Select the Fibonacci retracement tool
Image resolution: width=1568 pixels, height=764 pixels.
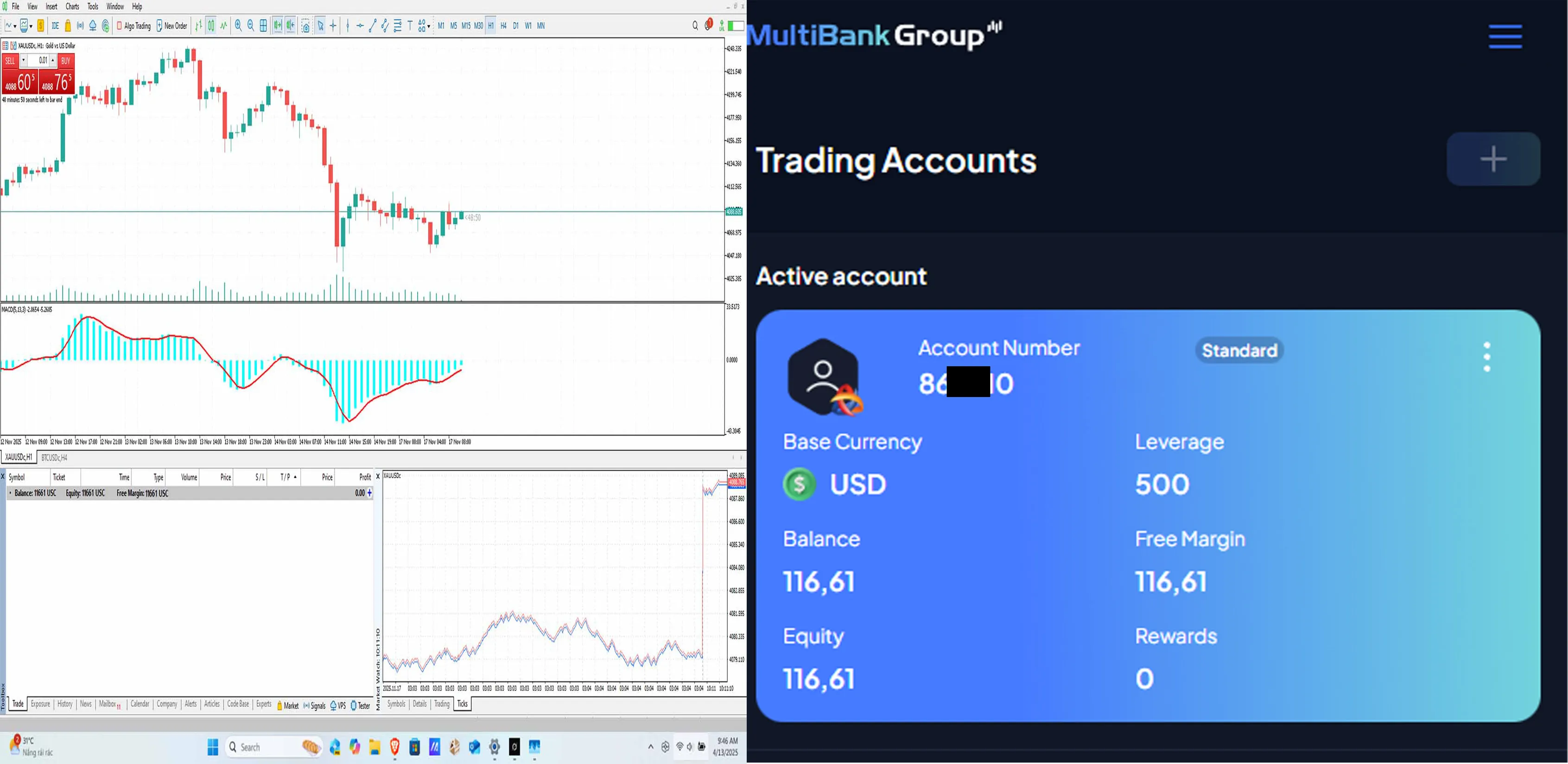coord(398,25)
